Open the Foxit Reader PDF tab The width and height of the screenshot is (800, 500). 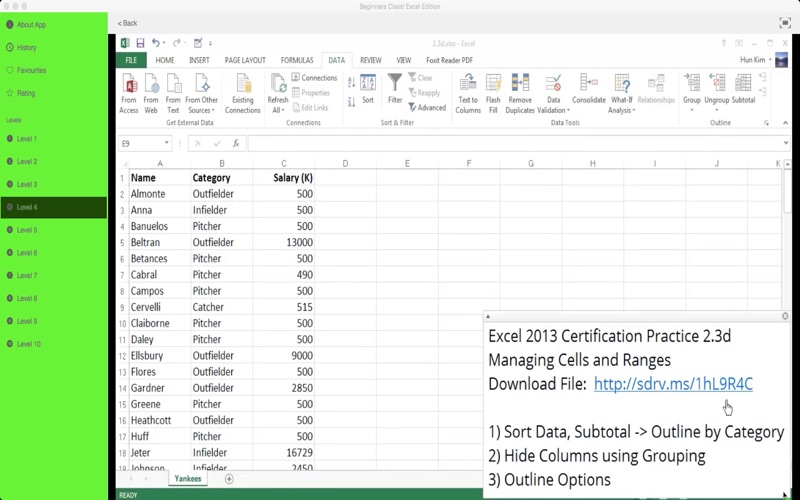click(449, 60)
